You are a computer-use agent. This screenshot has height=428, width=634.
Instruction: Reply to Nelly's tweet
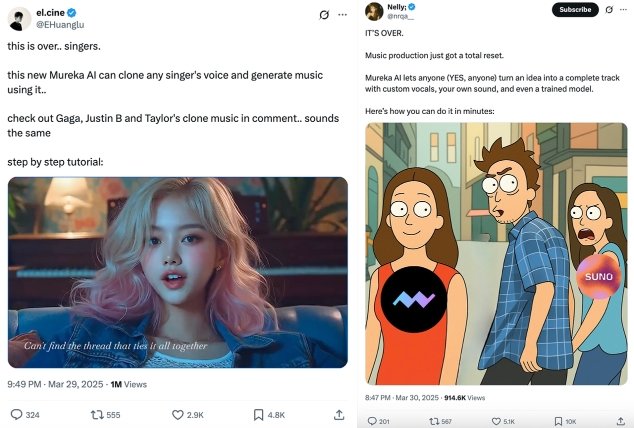click(x=372, y=421)
